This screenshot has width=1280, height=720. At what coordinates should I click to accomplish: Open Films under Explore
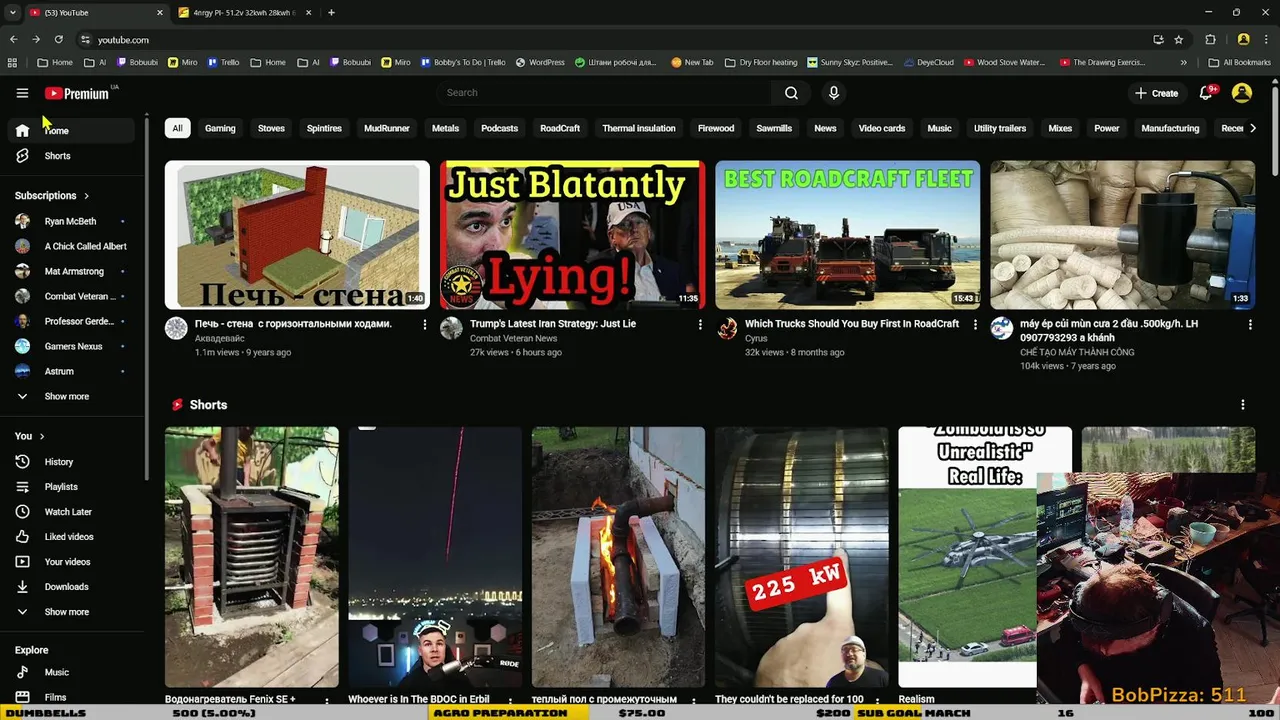click(x=72, y=697)
